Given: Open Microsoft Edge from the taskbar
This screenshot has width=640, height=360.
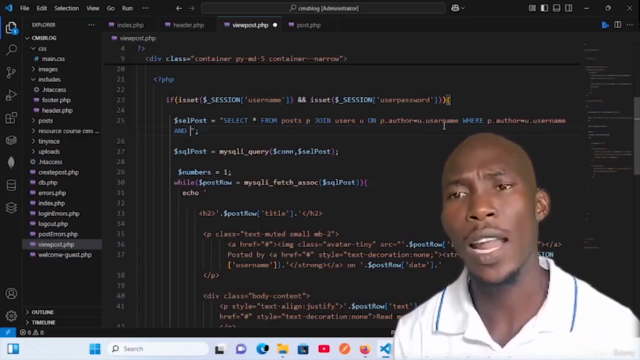Looking at the screenshot, I should pyautogui.click(x=262, y=349).
